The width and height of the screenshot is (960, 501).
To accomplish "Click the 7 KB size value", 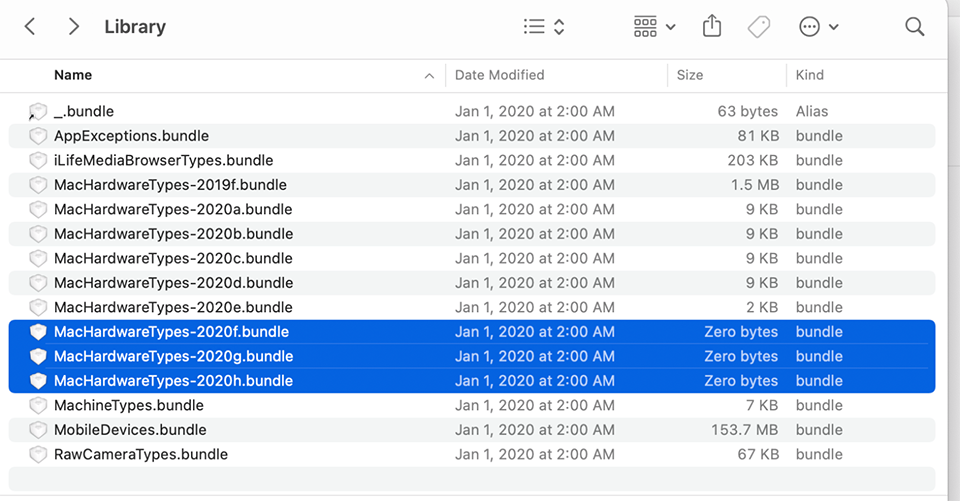I will tap(762, 405).
